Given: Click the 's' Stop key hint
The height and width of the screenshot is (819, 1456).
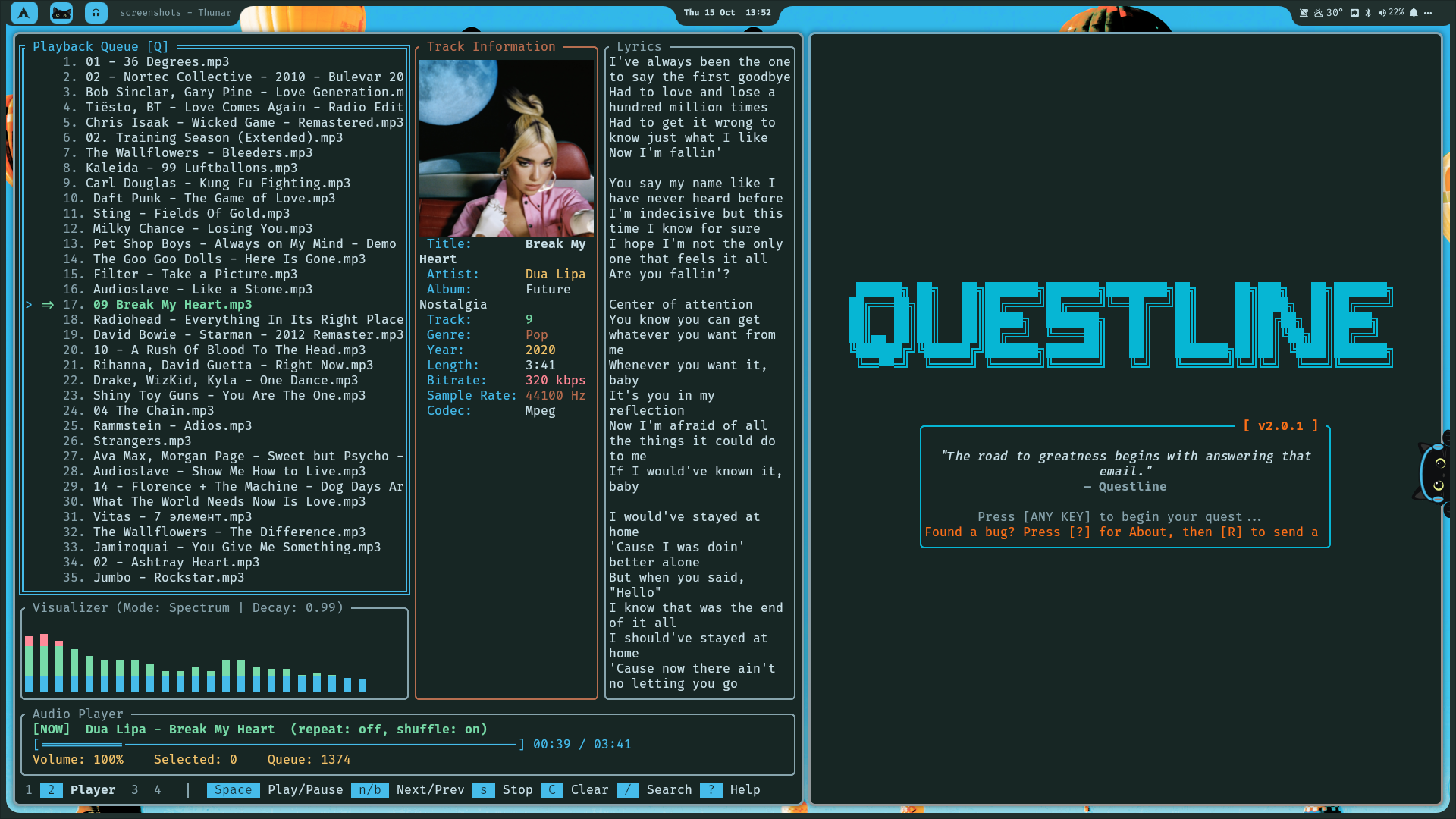Looking at the screenshot, I should click(x=502, y=789).
